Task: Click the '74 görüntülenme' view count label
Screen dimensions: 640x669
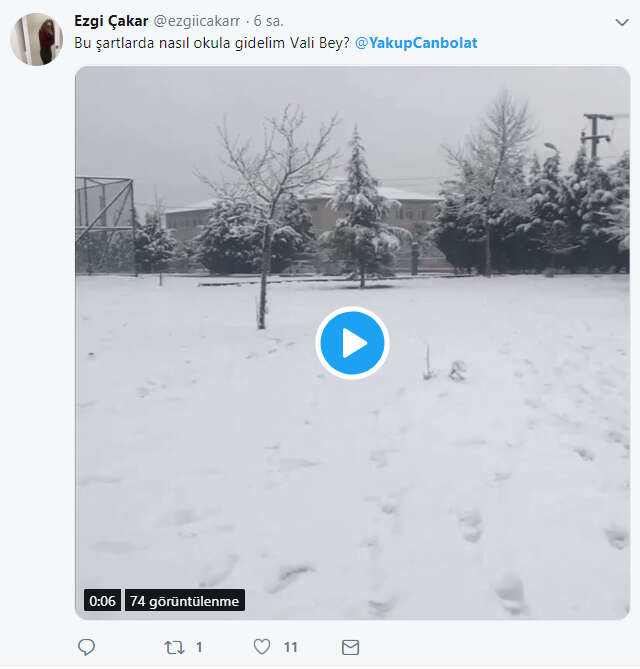Action: (x=184, y=601)
